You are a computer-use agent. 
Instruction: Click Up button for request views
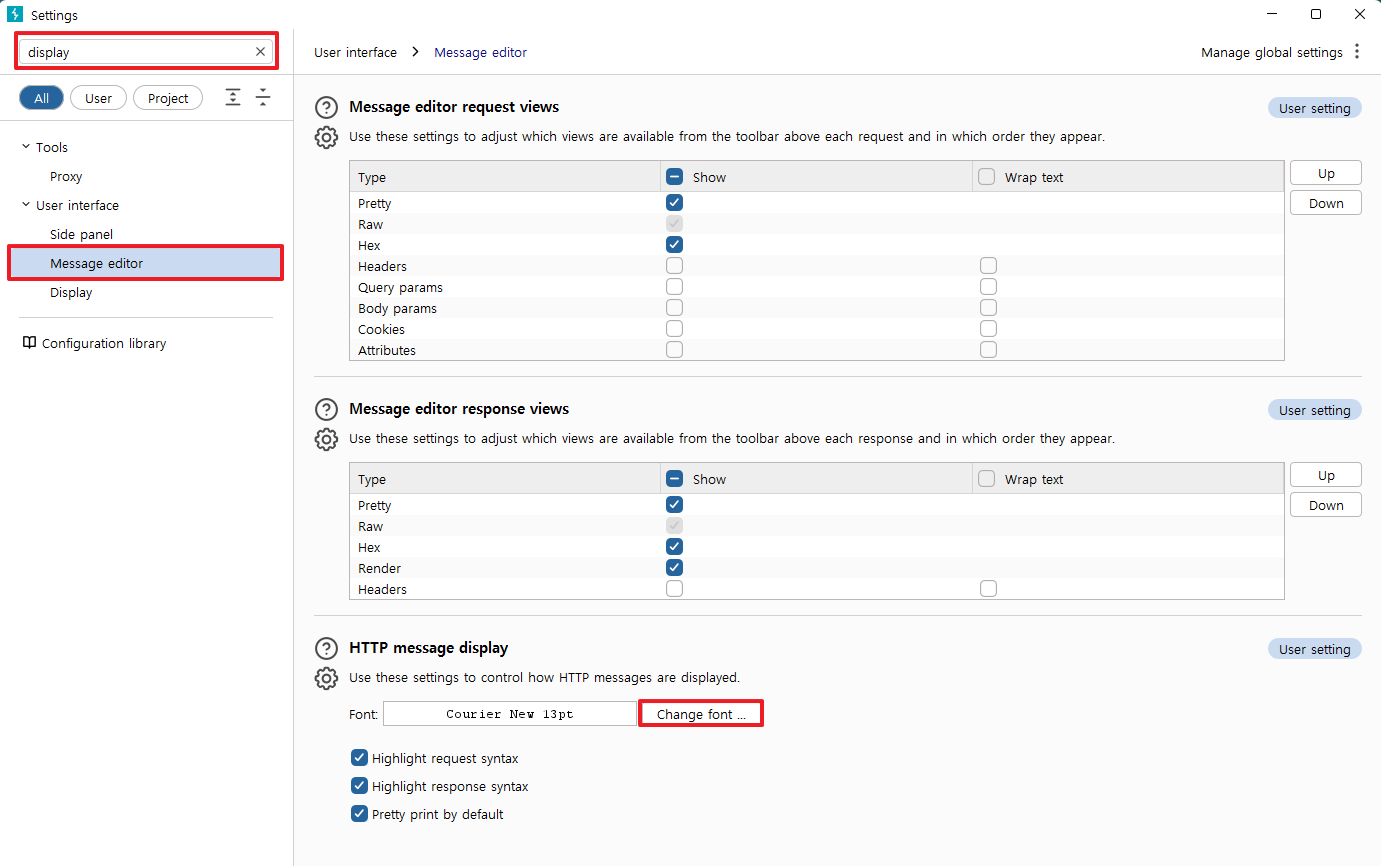(1326, 173)
